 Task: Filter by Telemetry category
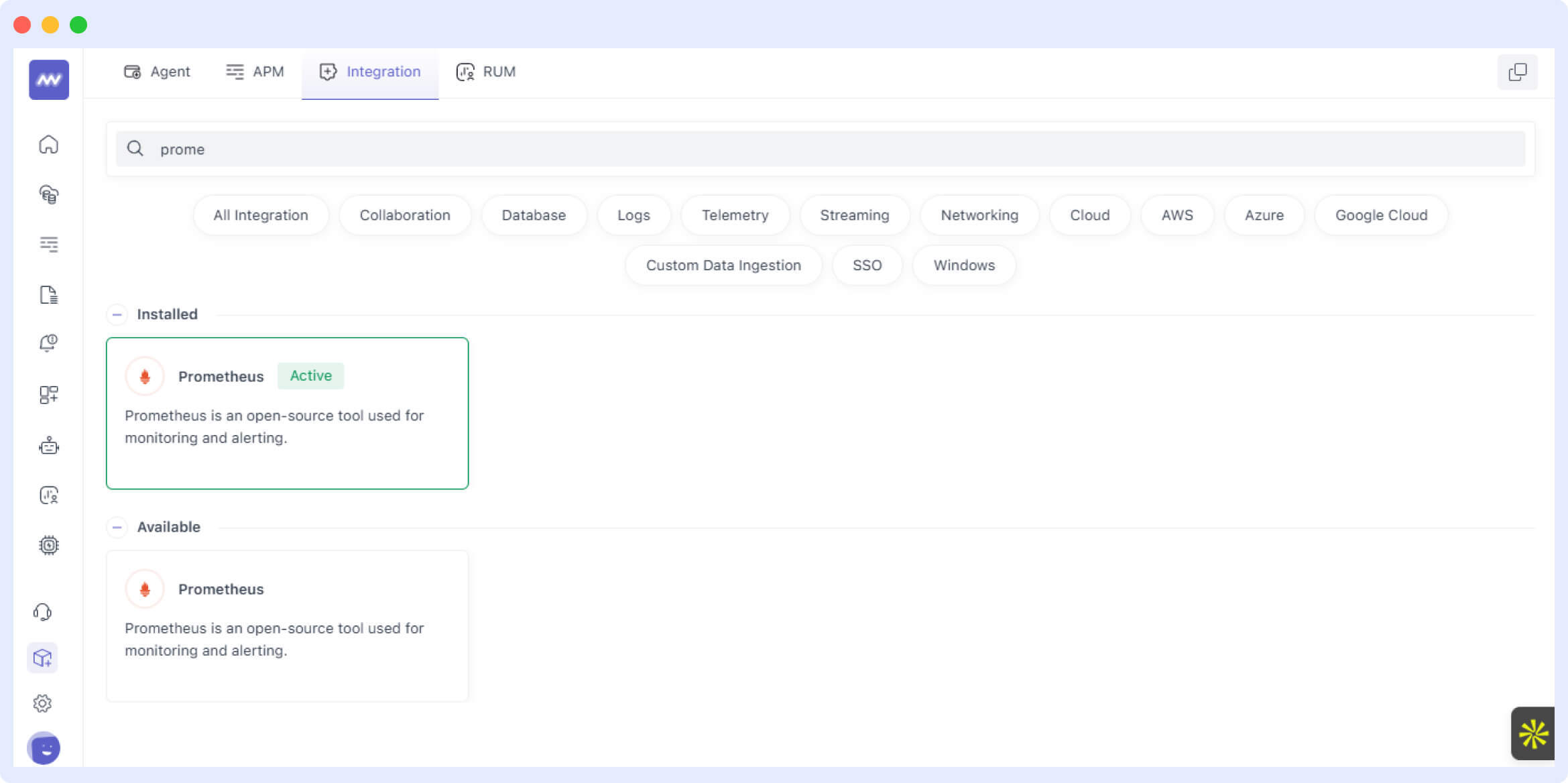pyautogui.click(x=735, y=215)
